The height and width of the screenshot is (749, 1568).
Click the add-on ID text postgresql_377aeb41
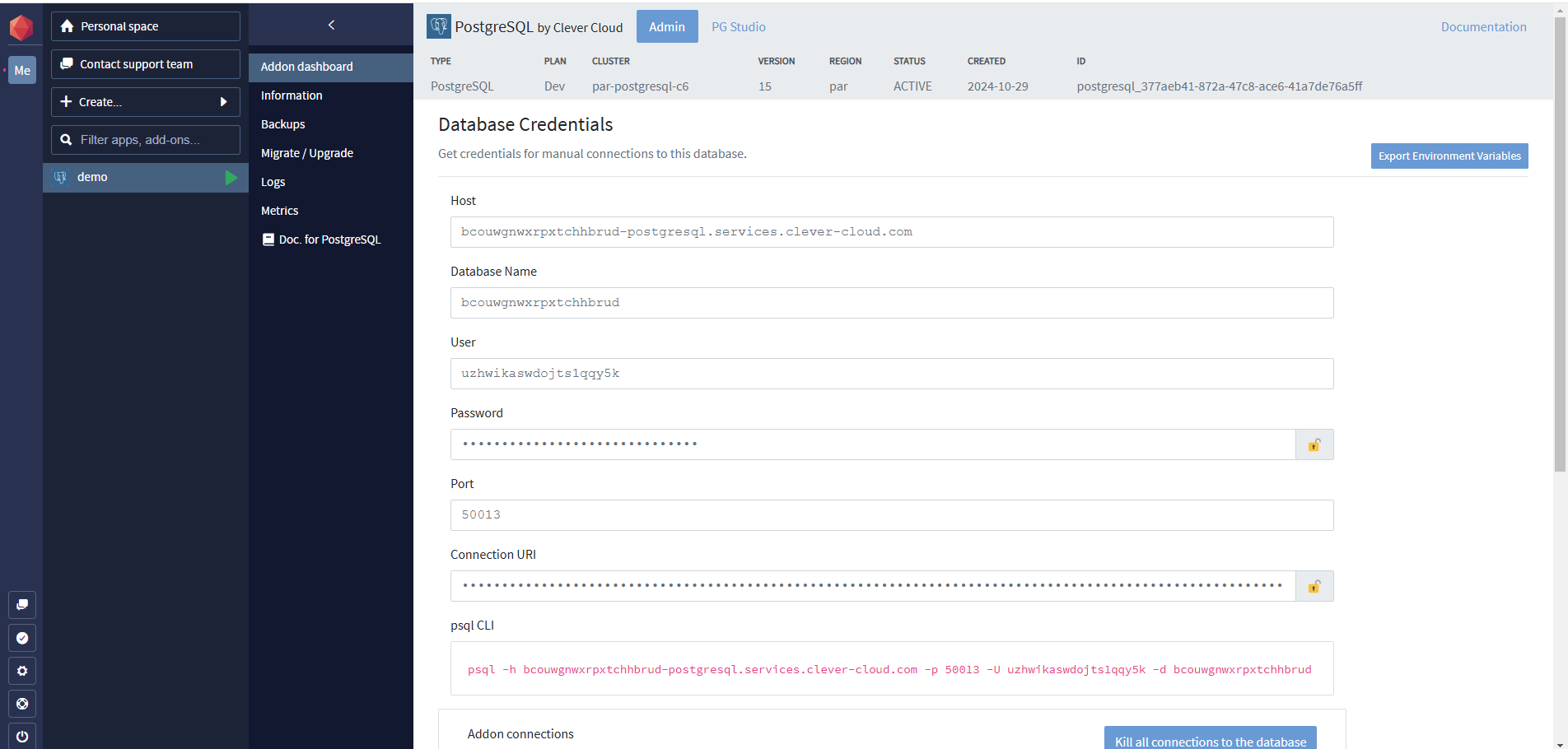pyautogui.click(x=1220, y=86)
